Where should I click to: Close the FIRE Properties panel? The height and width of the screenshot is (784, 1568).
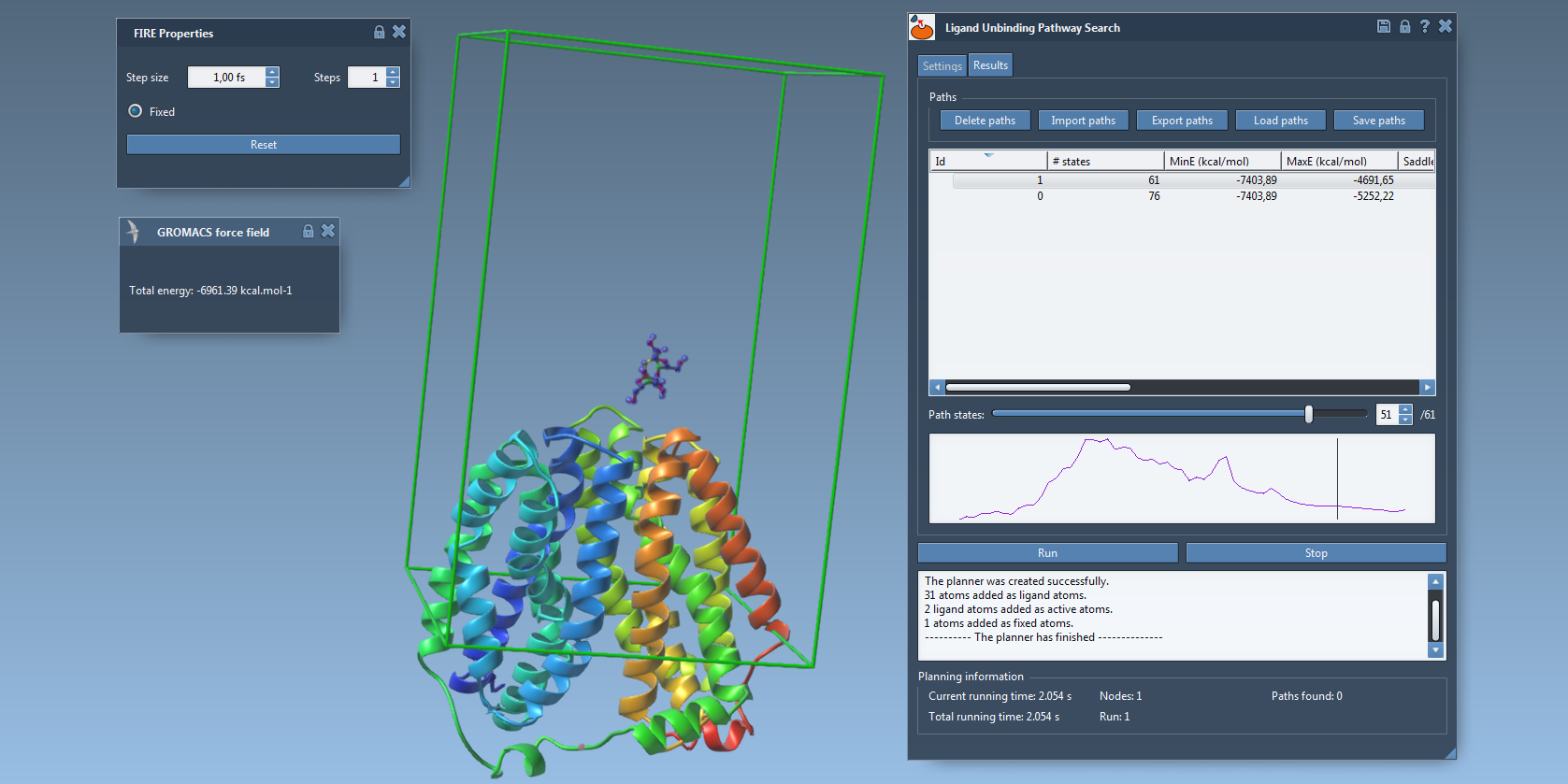click(x=399, y=32)
